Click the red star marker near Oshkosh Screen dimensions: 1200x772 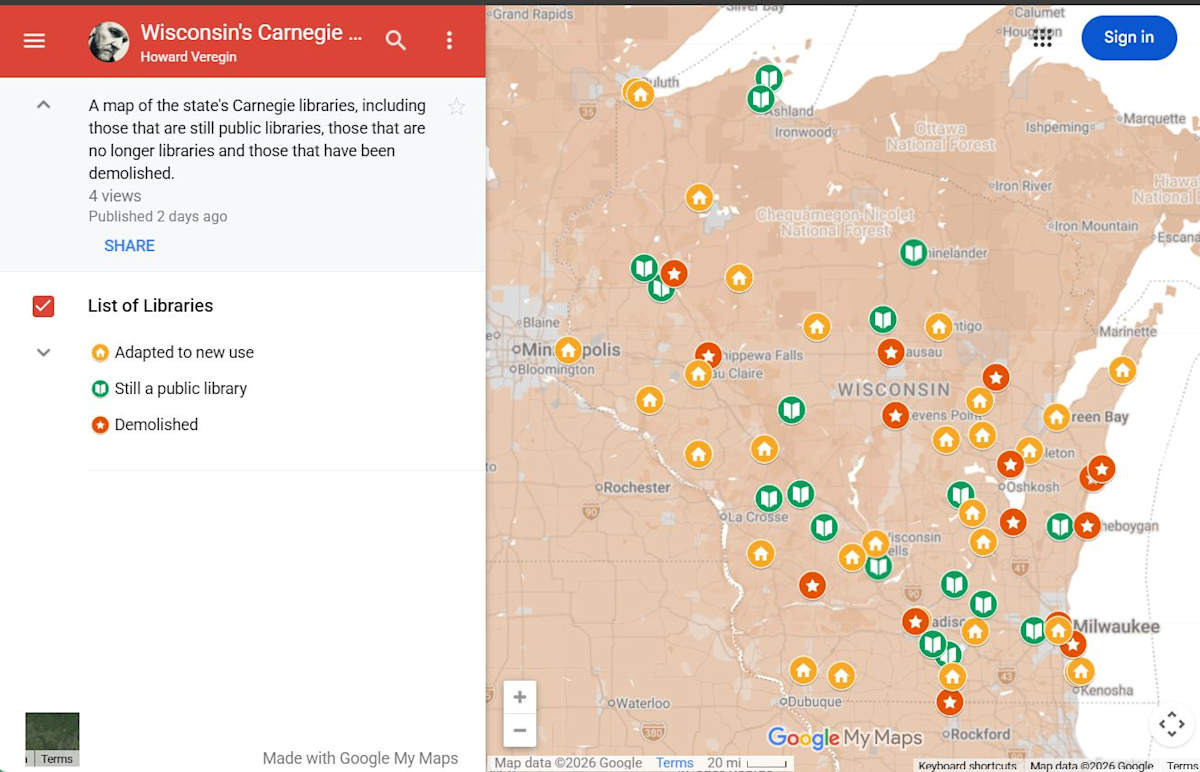[1010, 464]
